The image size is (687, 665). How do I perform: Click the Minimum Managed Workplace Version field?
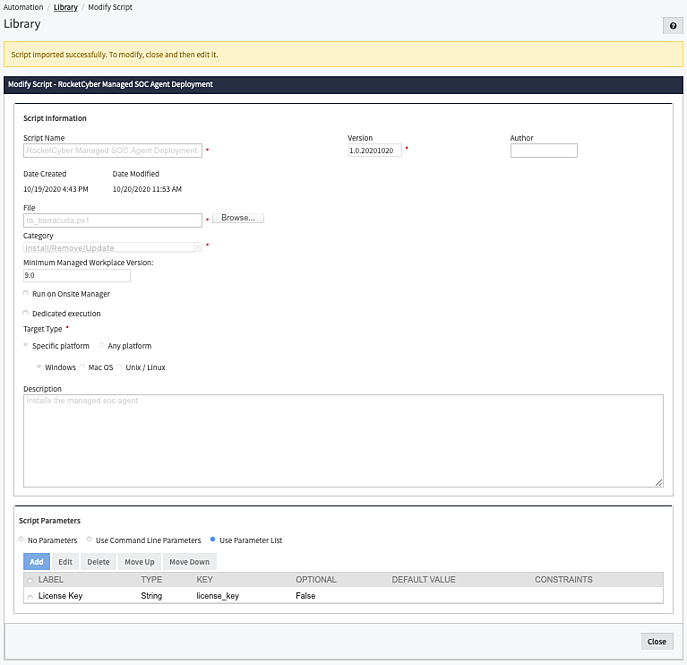pos(77,275)
